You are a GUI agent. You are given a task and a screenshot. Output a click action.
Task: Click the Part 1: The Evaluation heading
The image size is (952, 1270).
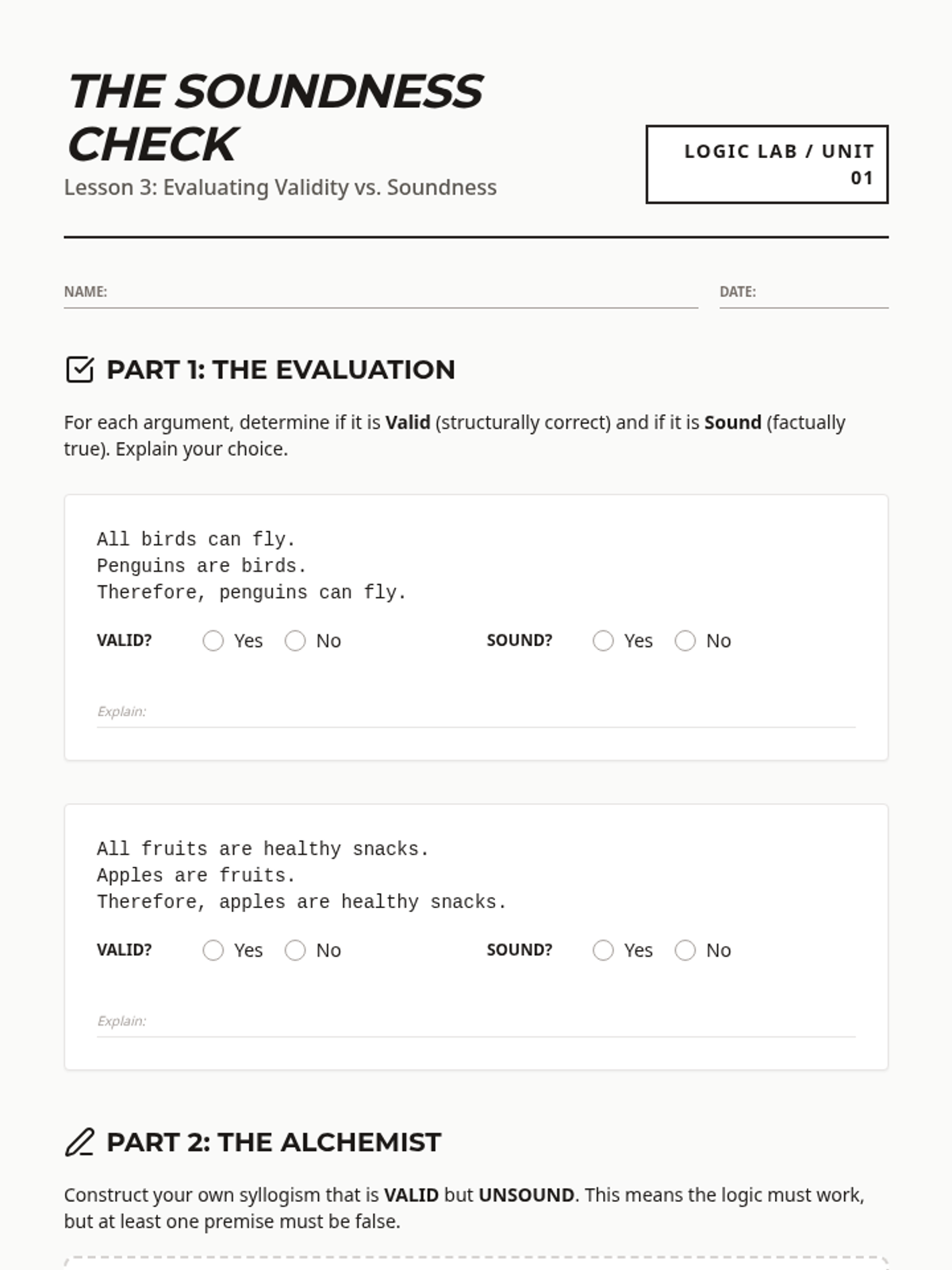coord(280,370)
